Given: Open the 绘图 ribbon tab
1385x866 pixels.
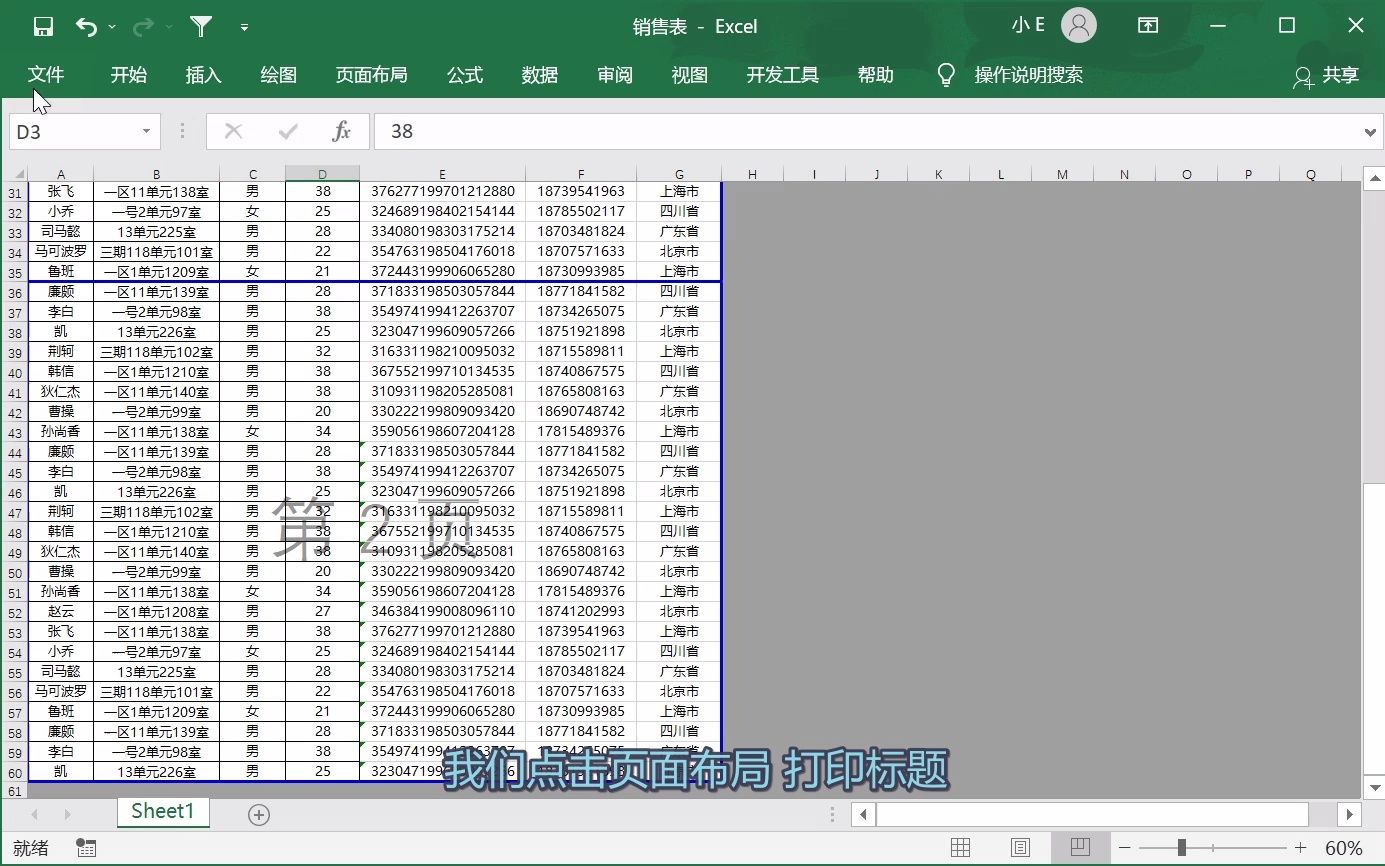Looking at the screenshot, I should [278, 75].
